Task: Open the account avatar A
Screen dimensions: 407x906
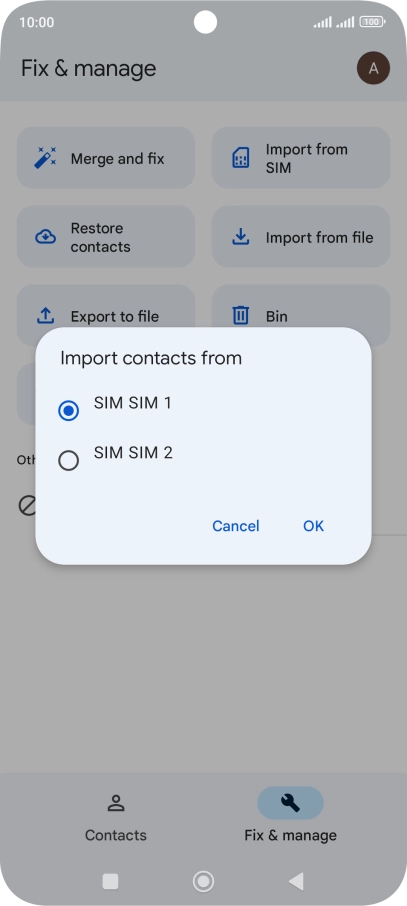Action: 373,68
